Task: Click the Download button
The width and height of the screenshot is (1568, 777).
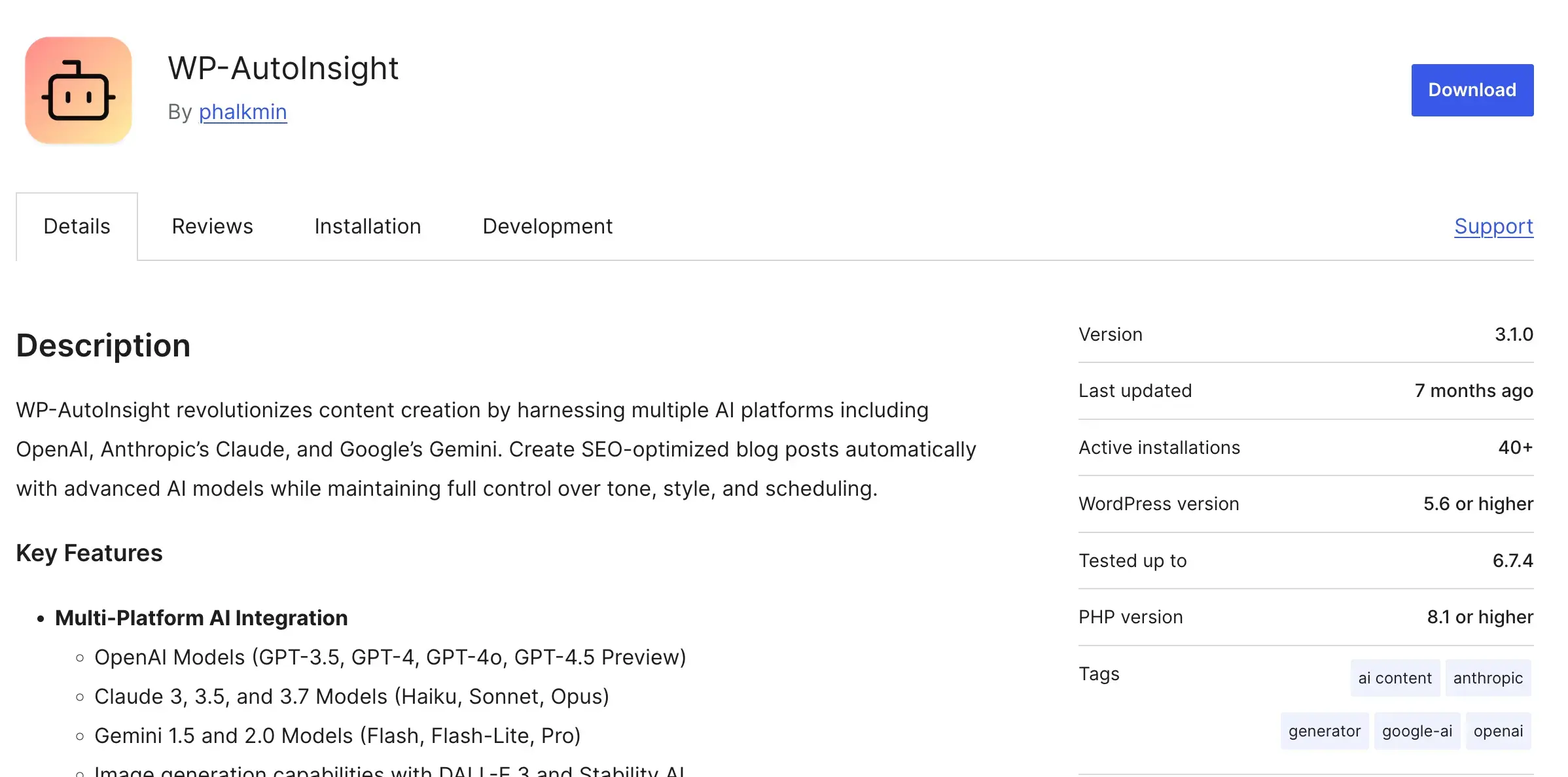Action: tap(1472, 90)
